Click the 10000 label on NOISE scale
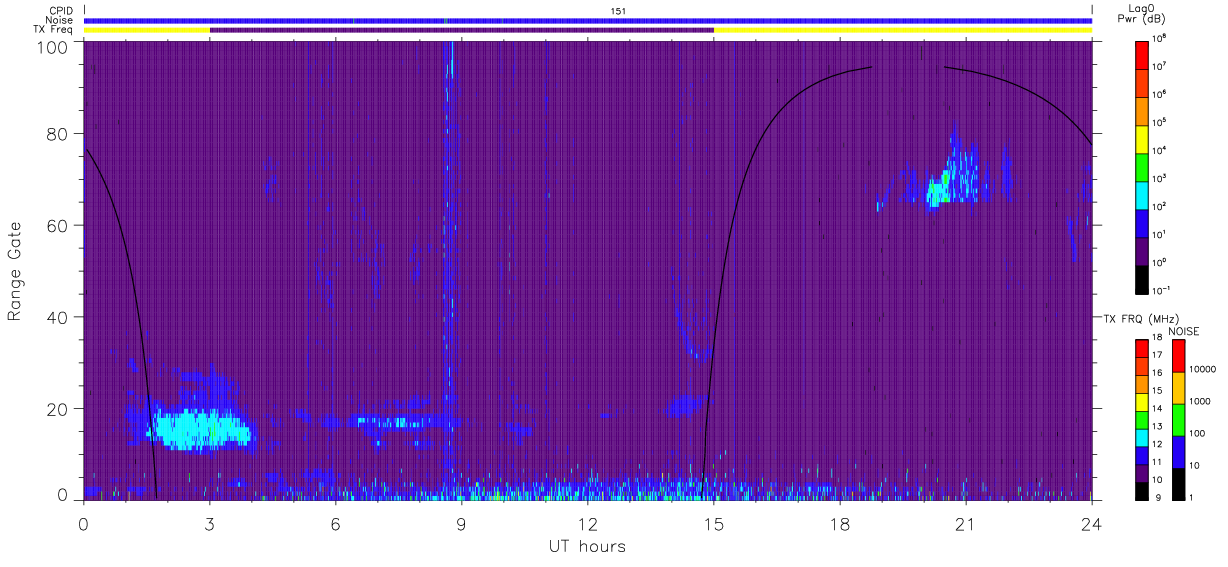The image size is (1228, 567). 1203,370
